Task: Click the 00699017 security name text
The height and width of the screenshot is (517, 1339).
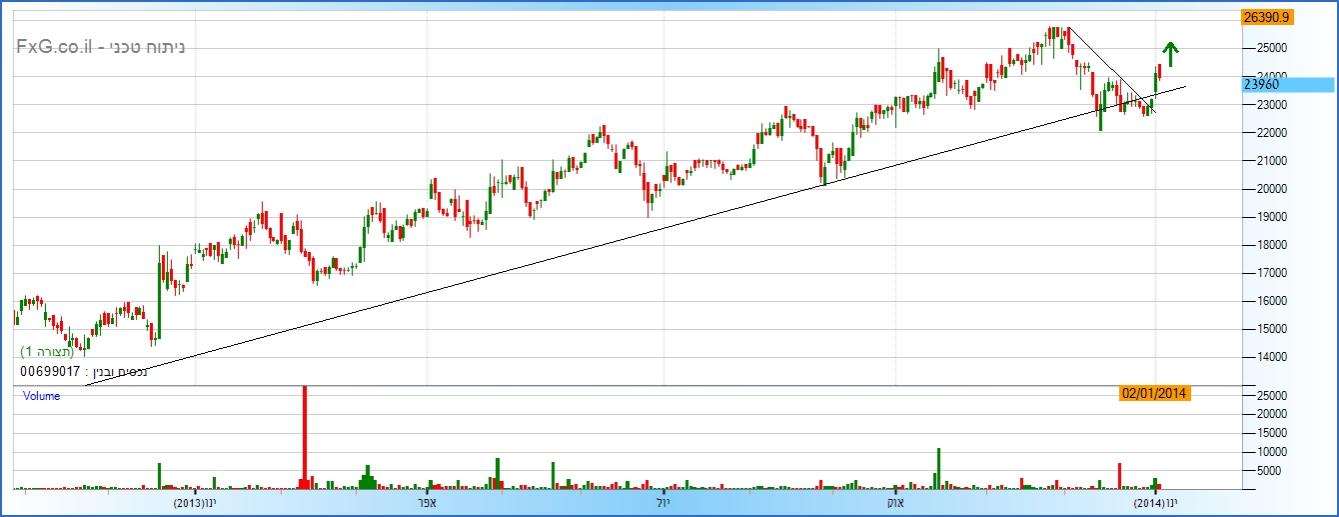Action: click(84, 371)
